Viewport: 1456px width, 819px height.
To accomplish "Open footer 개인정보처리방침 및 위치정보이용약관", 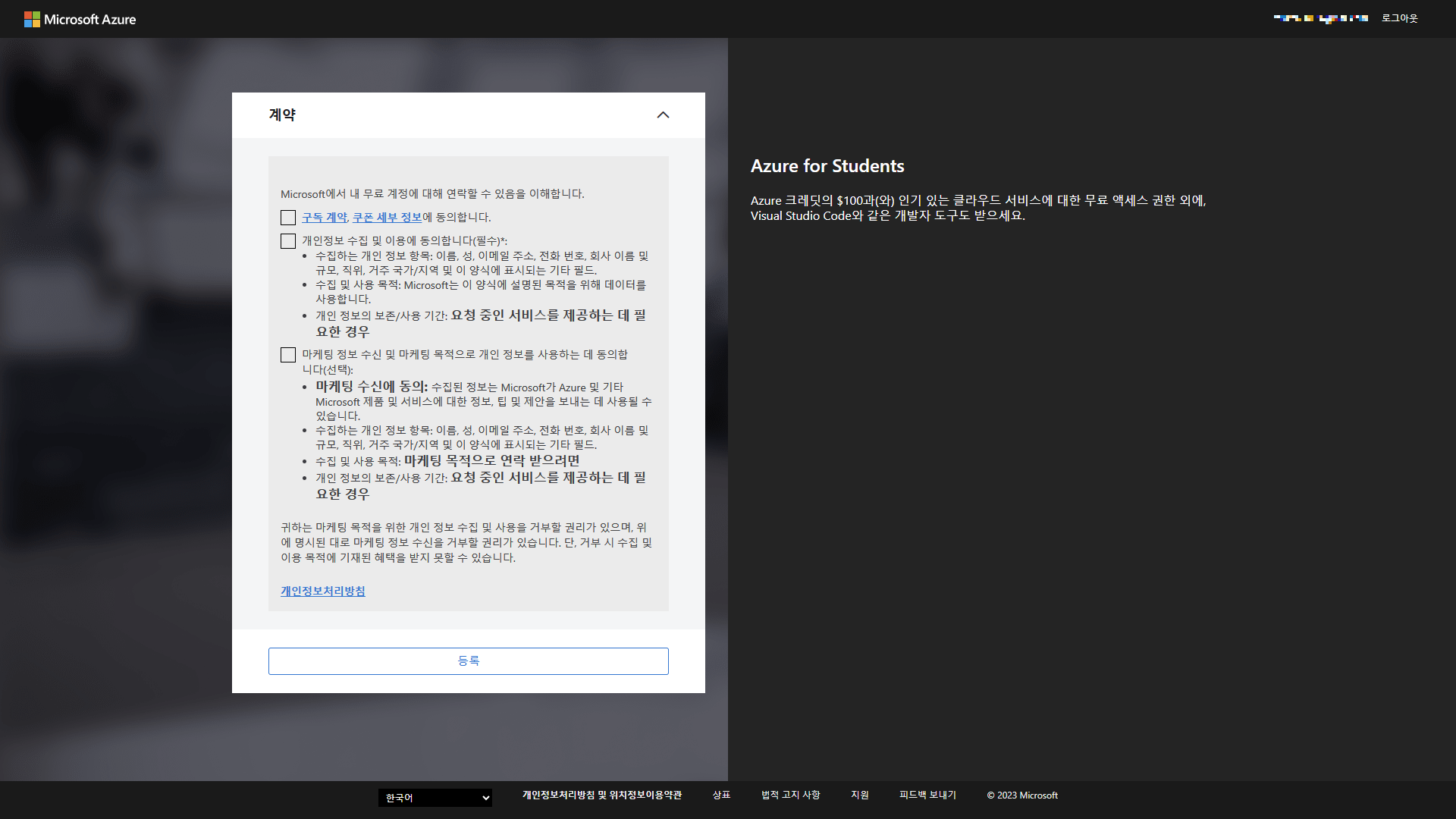I will pyautogui.click(x=602, y=795).
